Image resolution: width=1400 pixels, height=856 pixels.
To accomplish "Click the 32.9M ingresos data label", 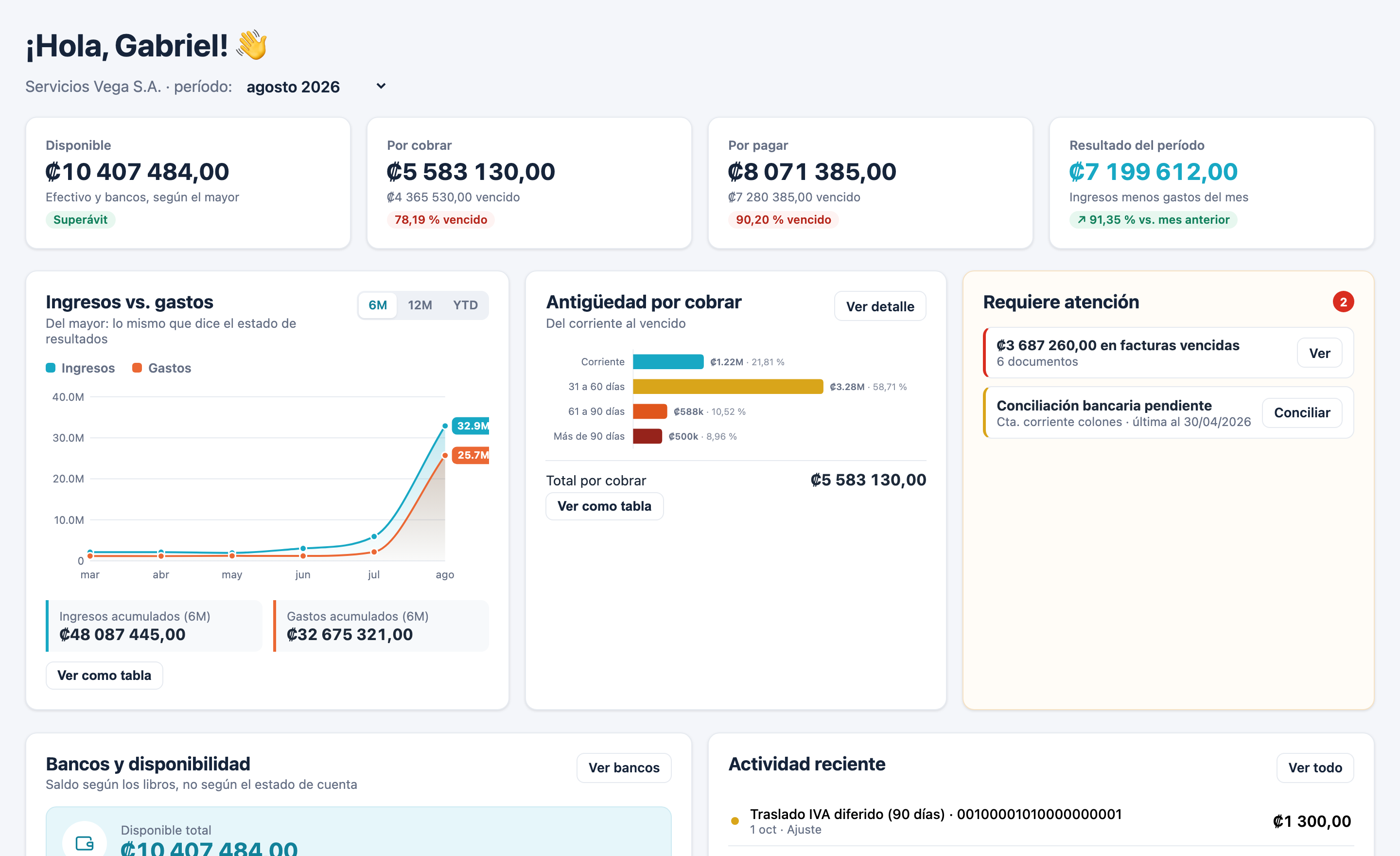I will [x=471, y=426].
